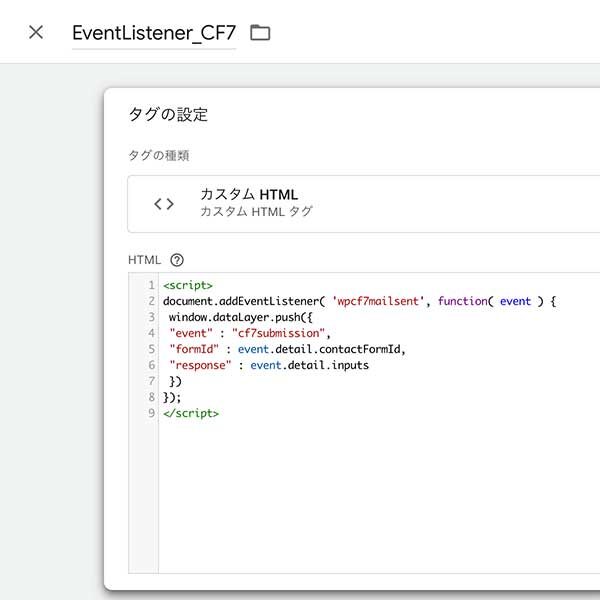Click the 'wpcf7mailsent' string in code
Viewport: 600px width, 600px height.
coord(378,301)
